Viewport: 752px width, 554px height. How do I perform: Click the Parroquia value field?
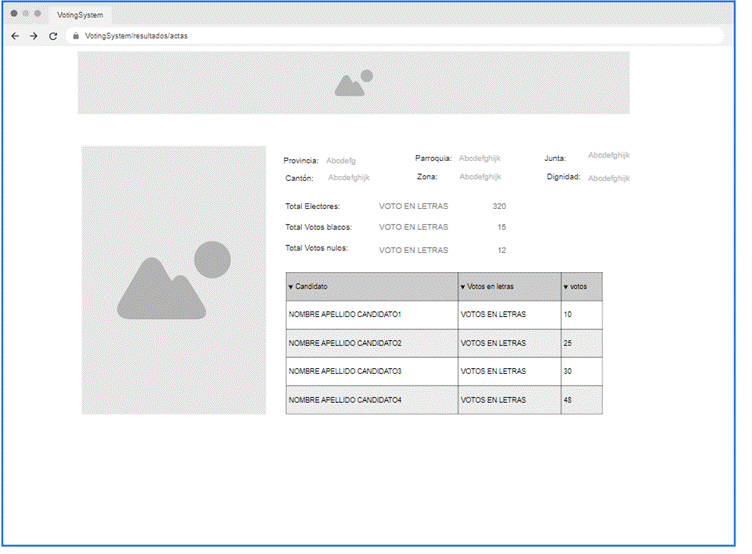[480, 158]
